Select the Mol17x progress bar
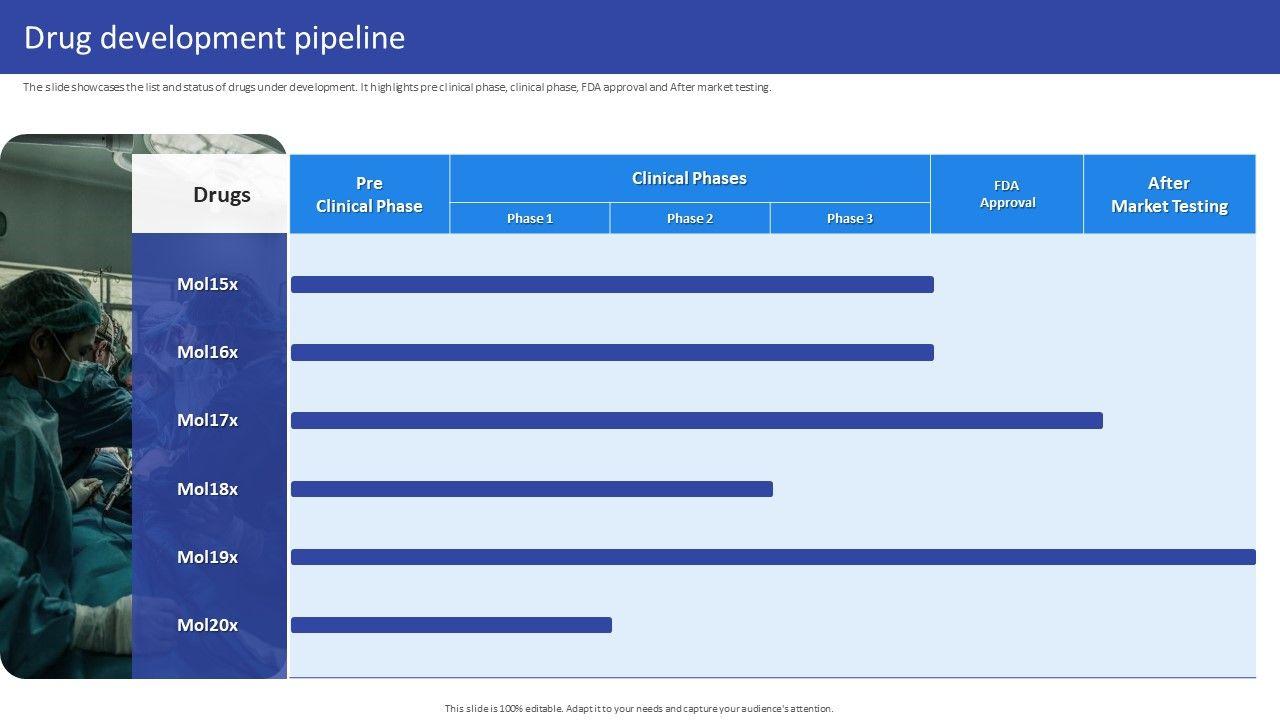Screen dimensions: 1280x720 696,421
